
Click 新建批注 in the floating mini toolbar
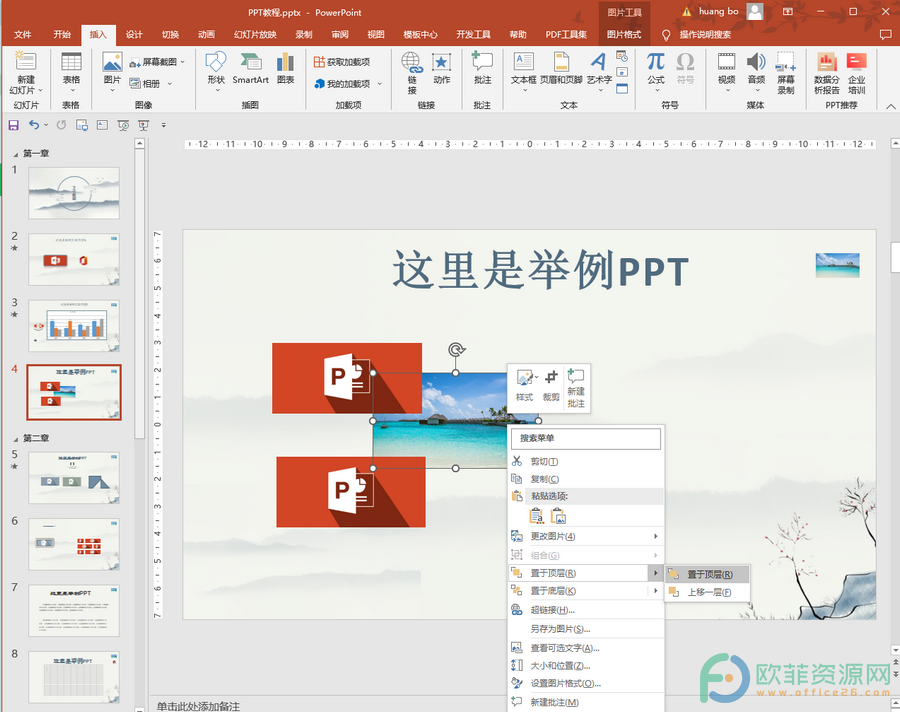coord(576,388)
